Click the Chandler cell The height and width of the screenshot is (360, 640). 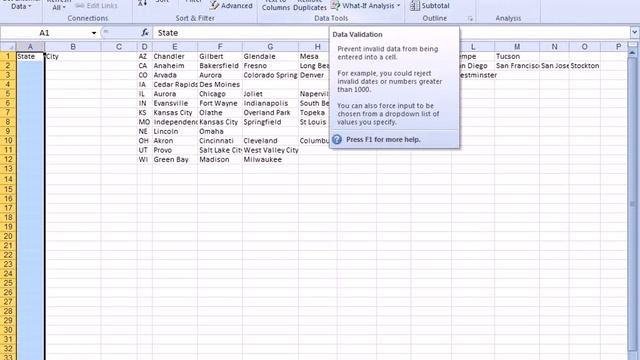coord(175,56)
